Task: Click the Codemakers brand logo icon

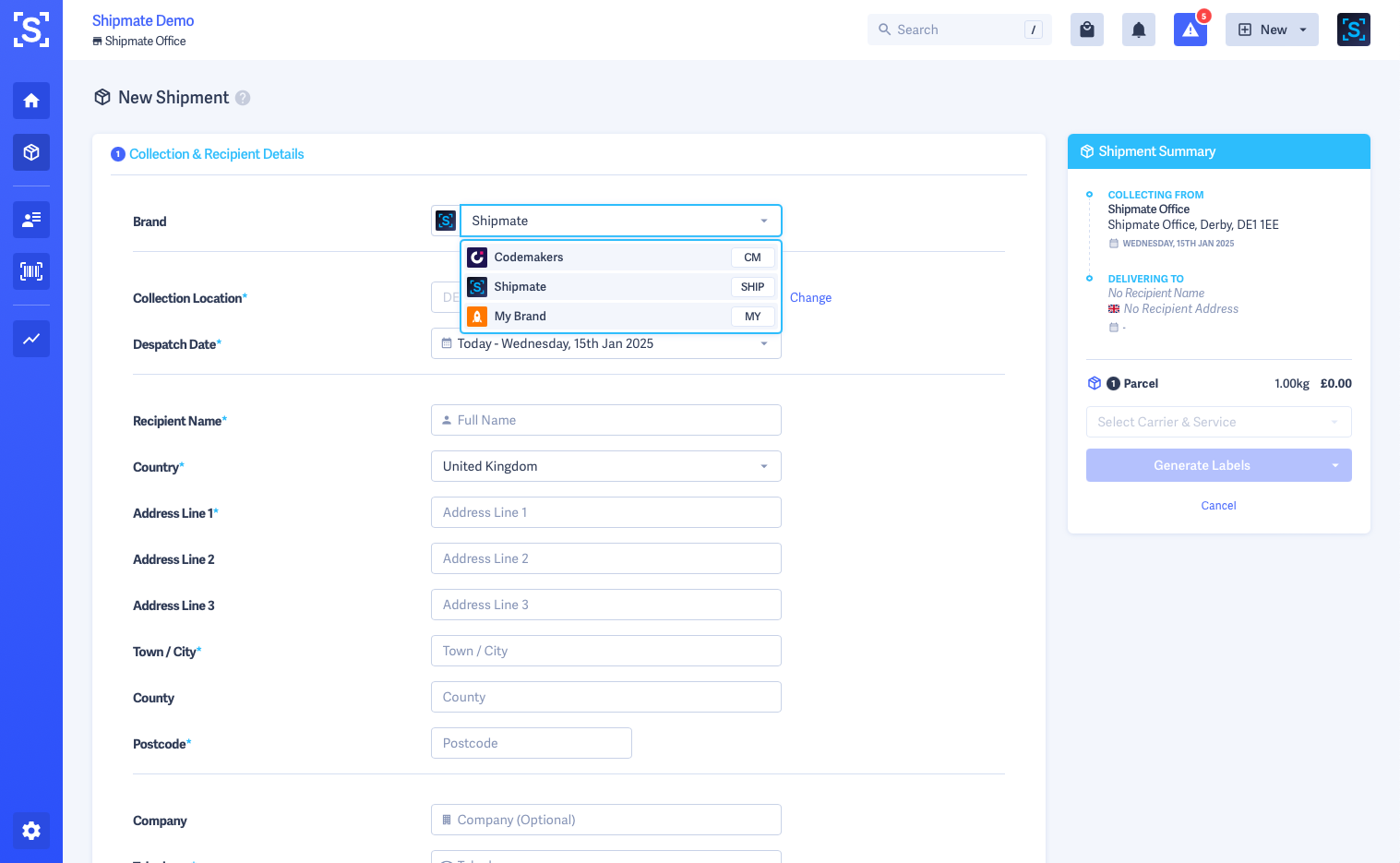Action: pos(477,258)
